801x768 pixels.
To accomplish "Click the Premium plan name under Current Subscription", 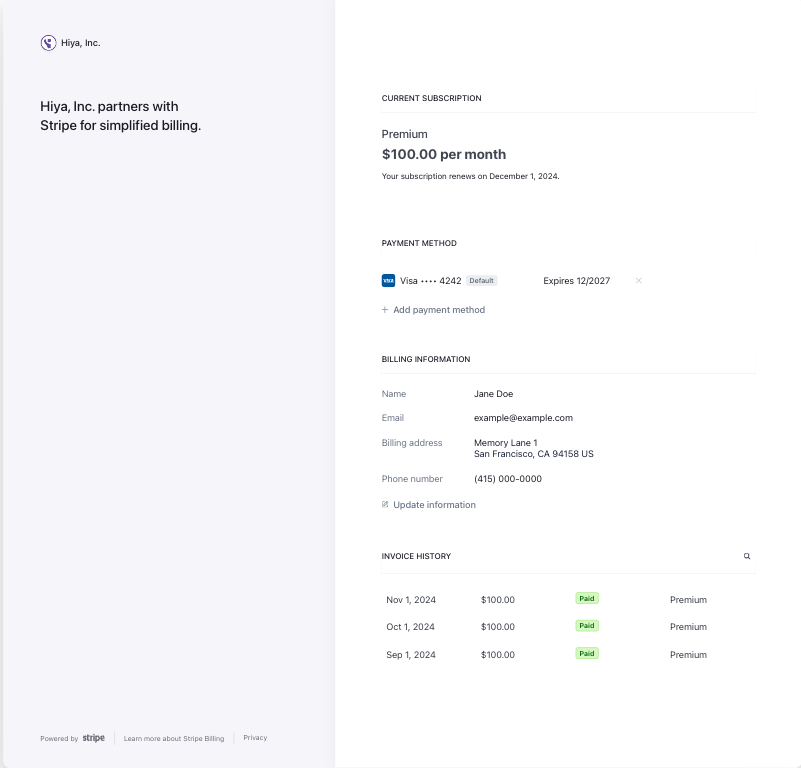I will 404,133.
